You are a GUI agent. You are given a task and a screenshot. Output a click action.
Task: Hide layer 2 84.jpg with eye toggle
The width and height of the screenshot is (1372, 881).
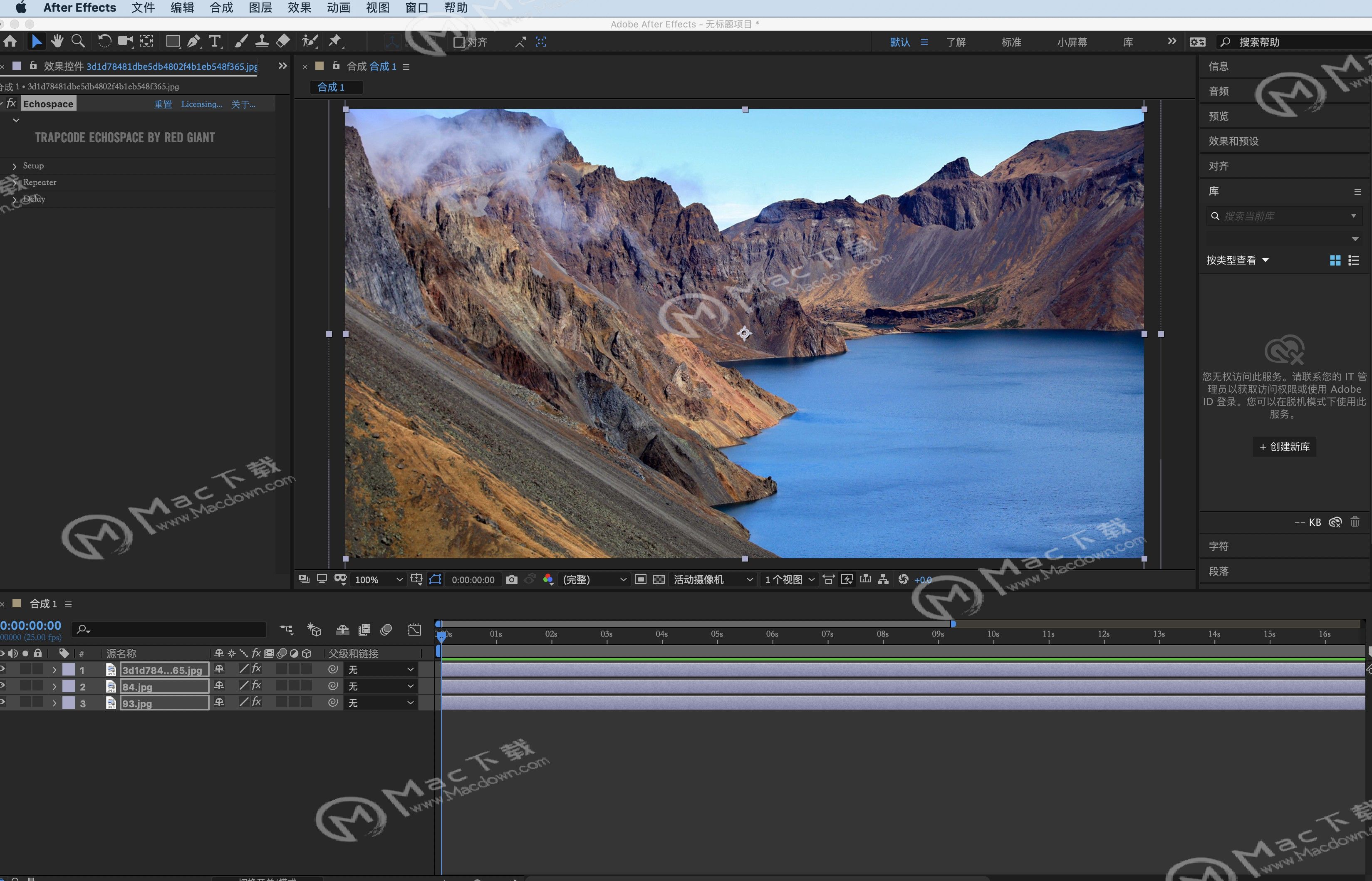[x=3, y=685]
